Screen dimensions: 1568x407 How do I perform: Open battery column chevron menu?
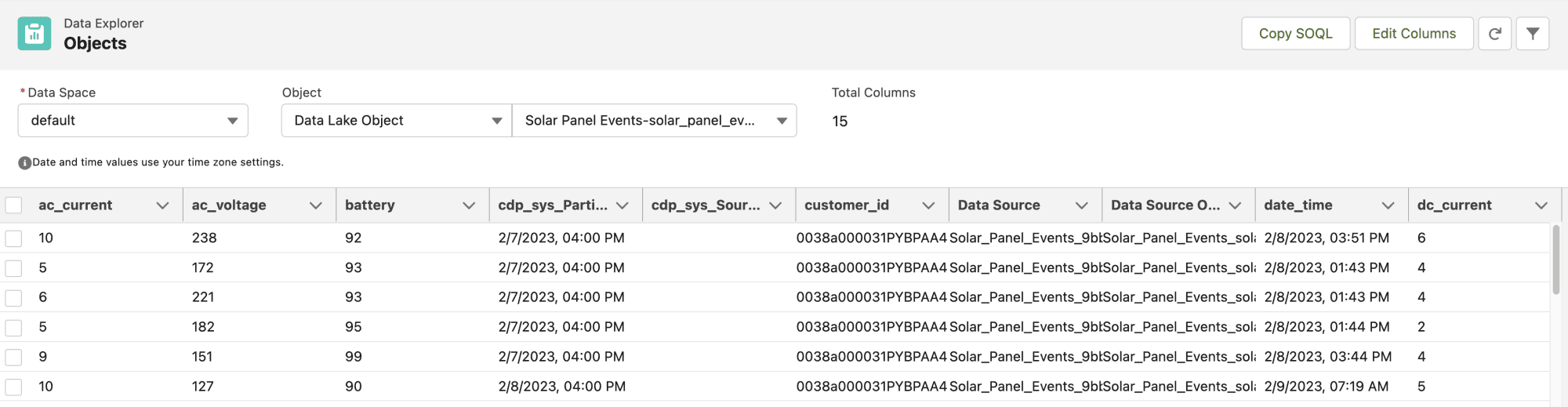(469, 205)
